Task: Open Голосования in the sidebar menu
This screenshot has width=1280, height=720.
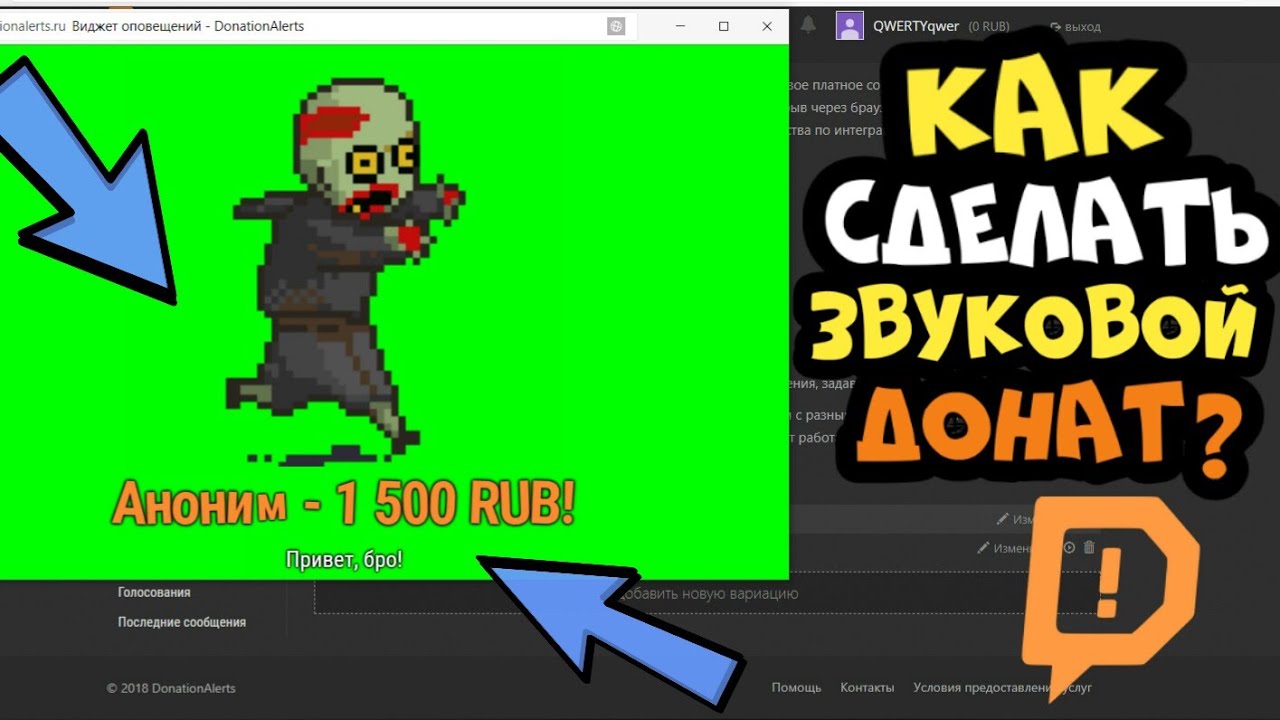Action: click(x=154, y=592)
